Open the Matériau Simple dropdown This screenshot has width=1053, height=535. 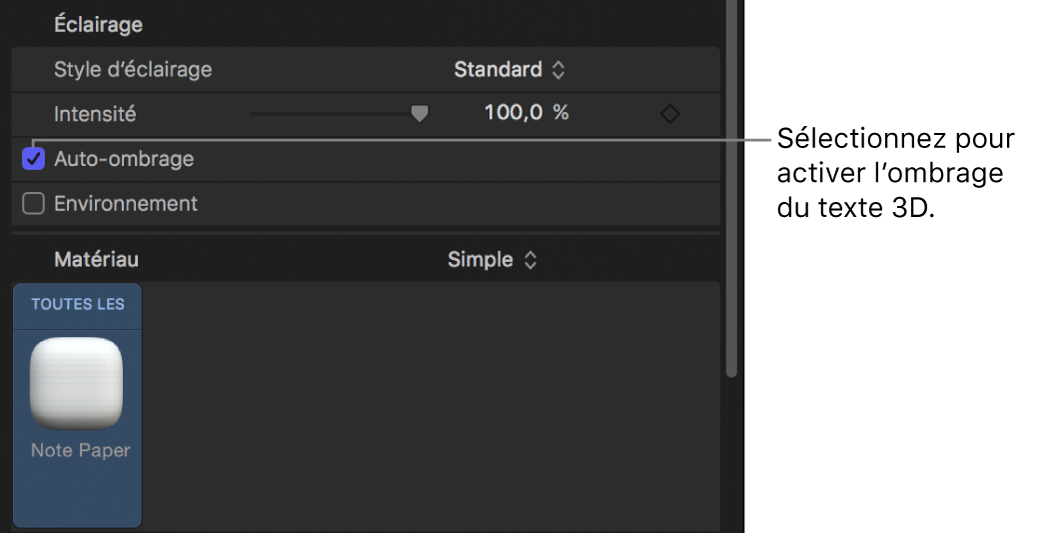(492, 260)
